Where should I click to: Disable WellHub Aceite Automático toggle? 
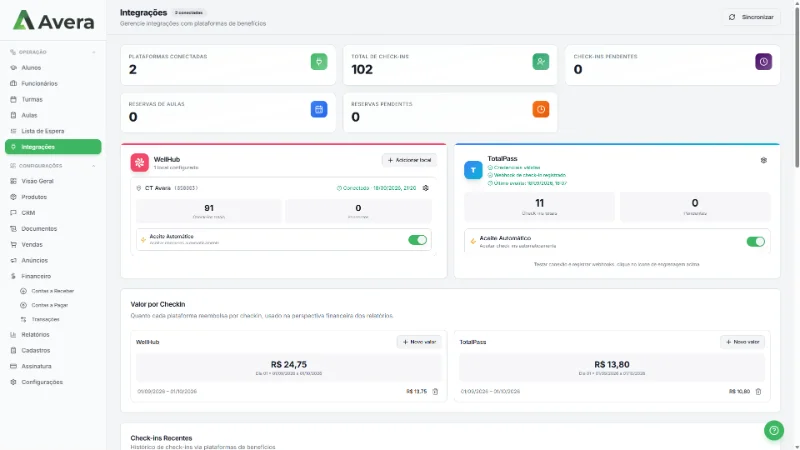[x=417, y=240]
